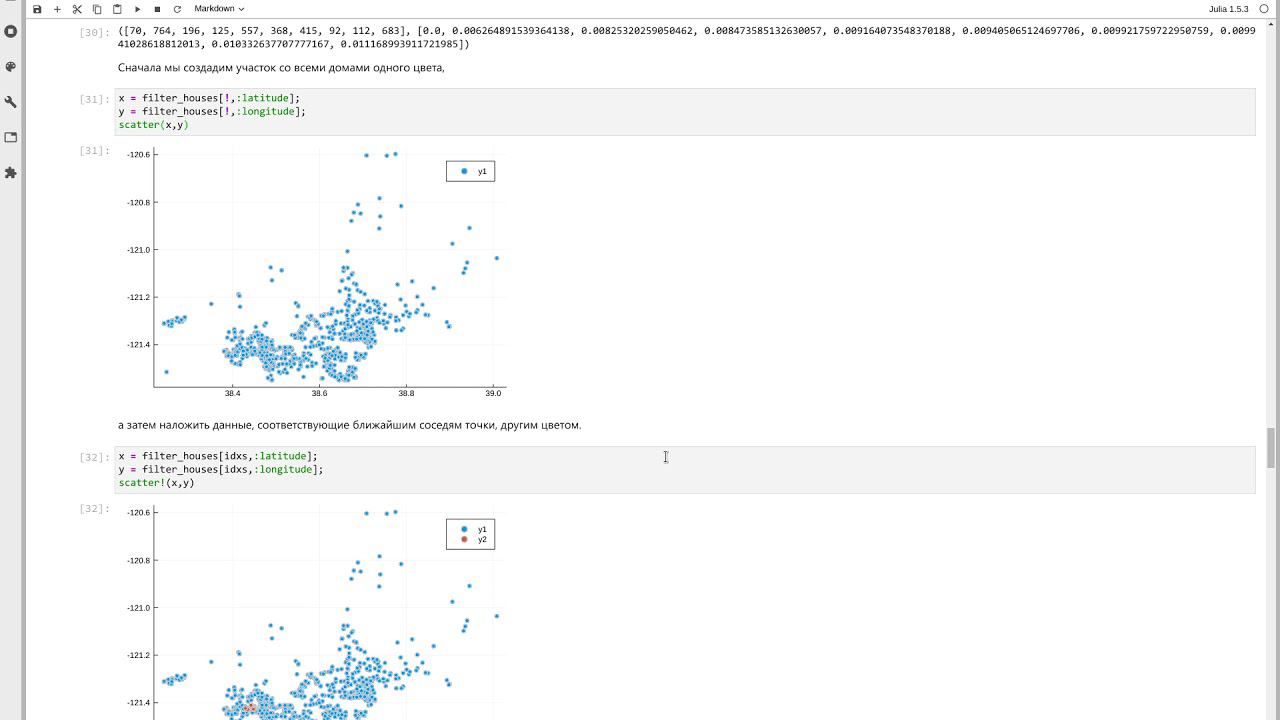Switch kernel via Julia 1.5.3 label
The image size is (1280, 720).
click(x=1228, y=9)
